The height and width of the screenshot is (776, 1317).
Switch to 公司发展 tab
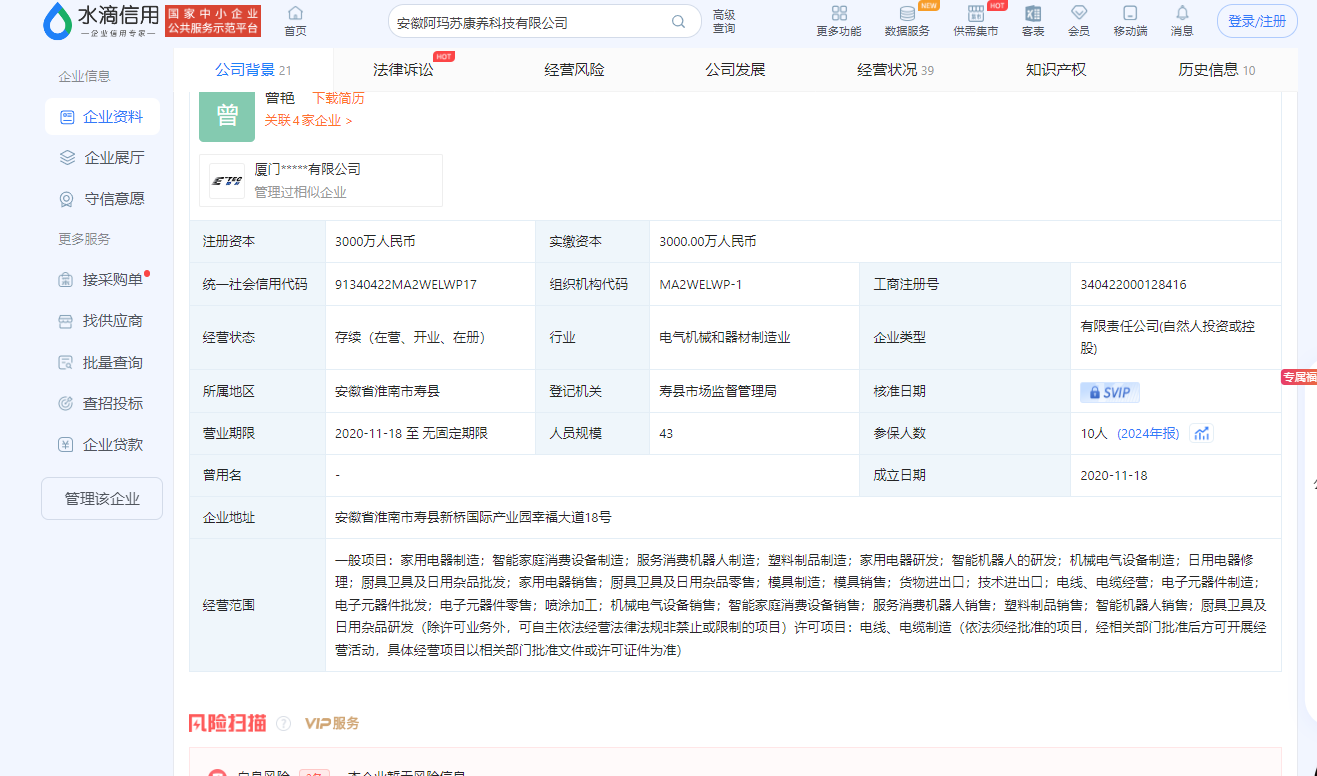(x=735, y=70)
